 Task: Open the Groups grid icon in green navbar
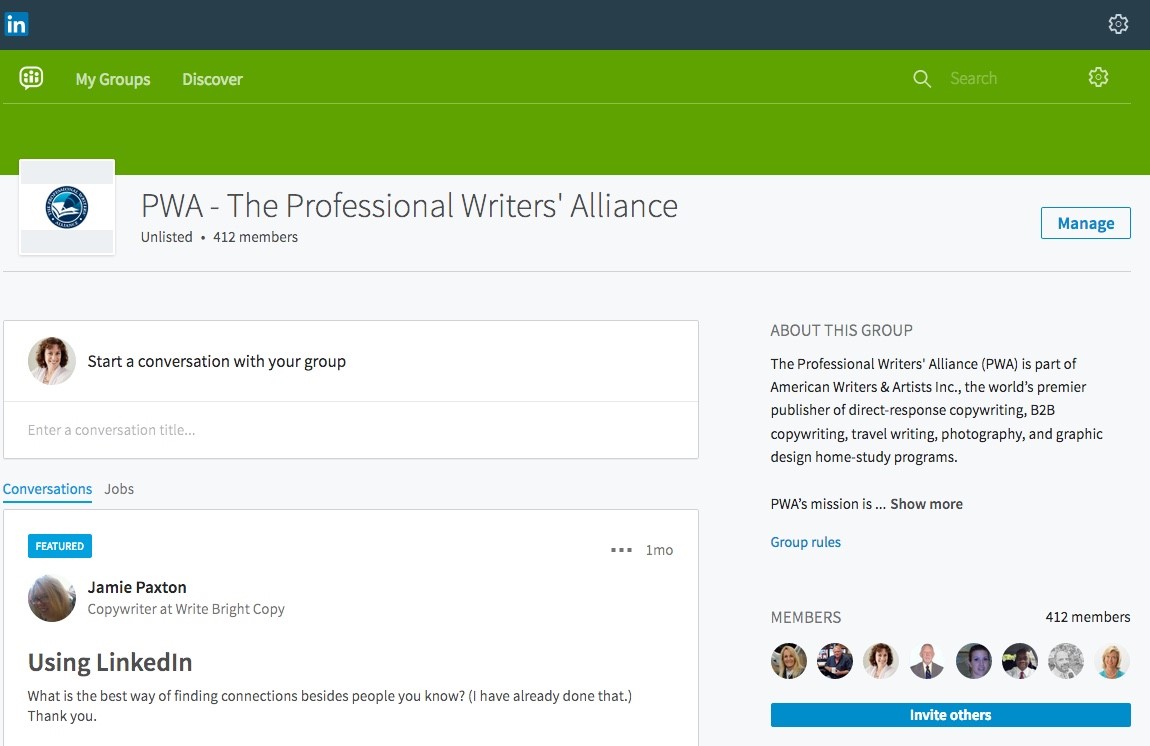coord(29,77)
